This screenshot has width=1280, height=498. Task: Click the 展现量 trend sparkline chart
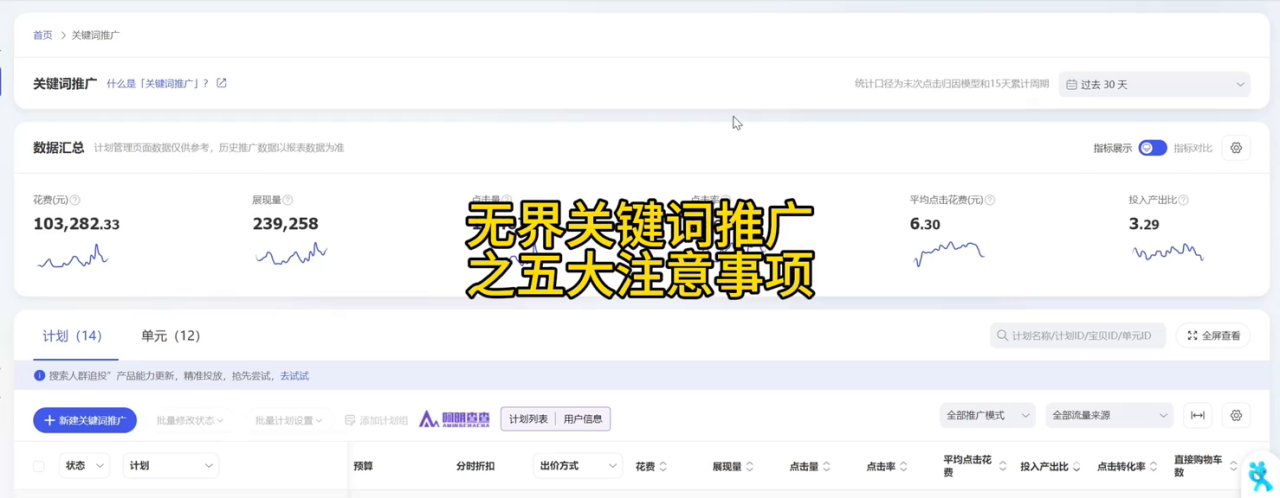(291, 255)
